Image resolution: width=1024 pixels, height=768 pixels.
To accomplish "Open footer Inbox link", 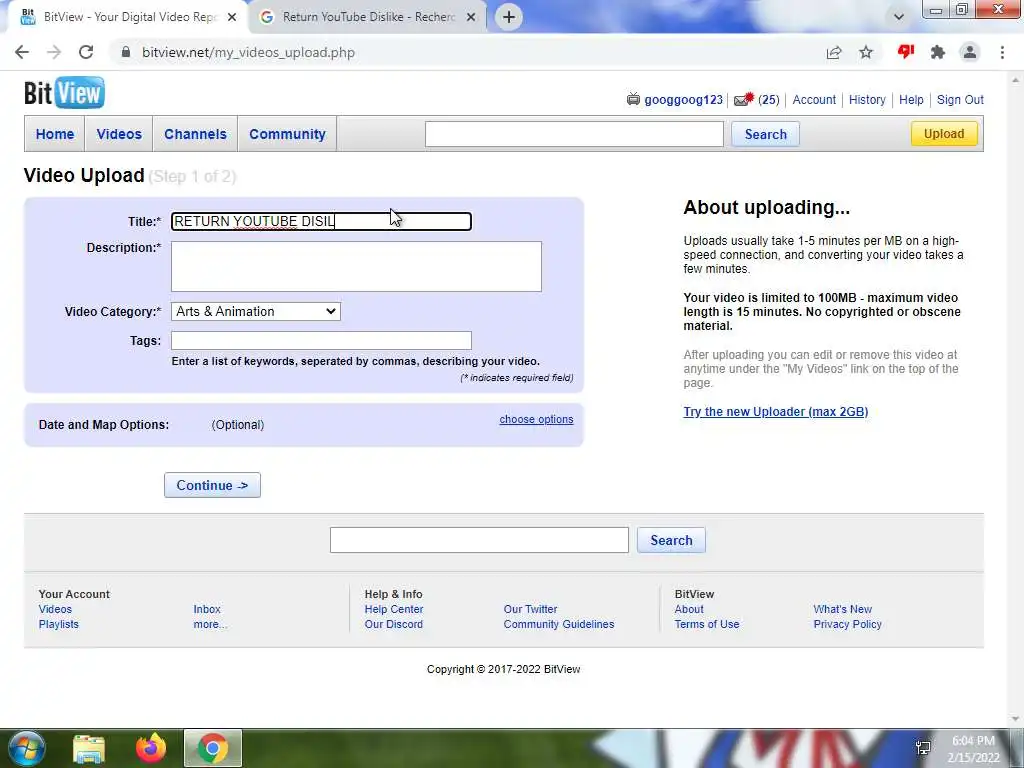I will tap(207, 609).
